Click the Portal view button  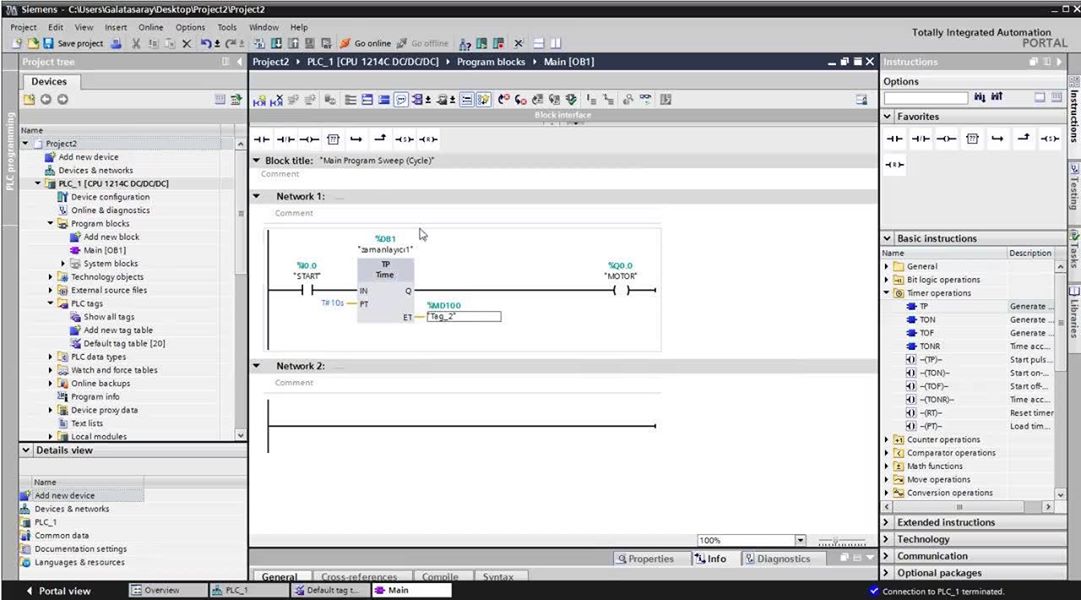(x=58, y=591)
